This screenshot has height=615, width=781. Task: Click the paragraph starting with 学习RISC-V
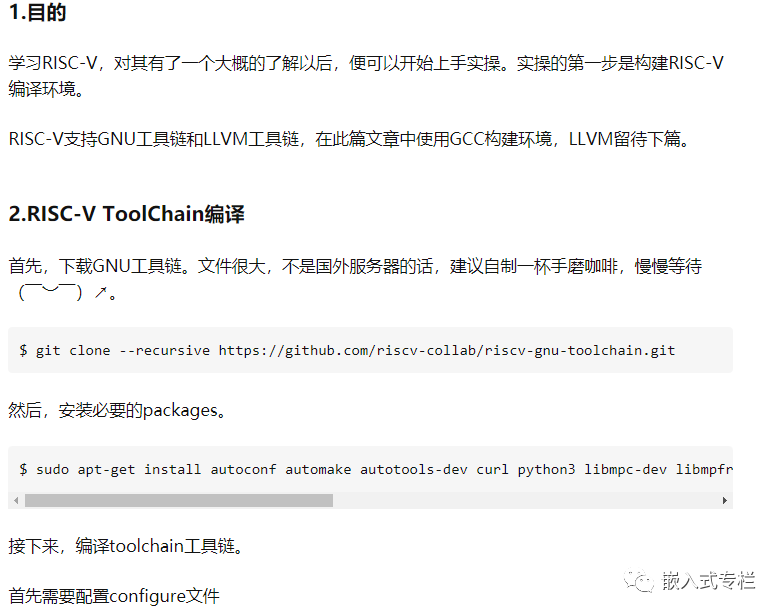pyautogui.click(x=366, y=76)
